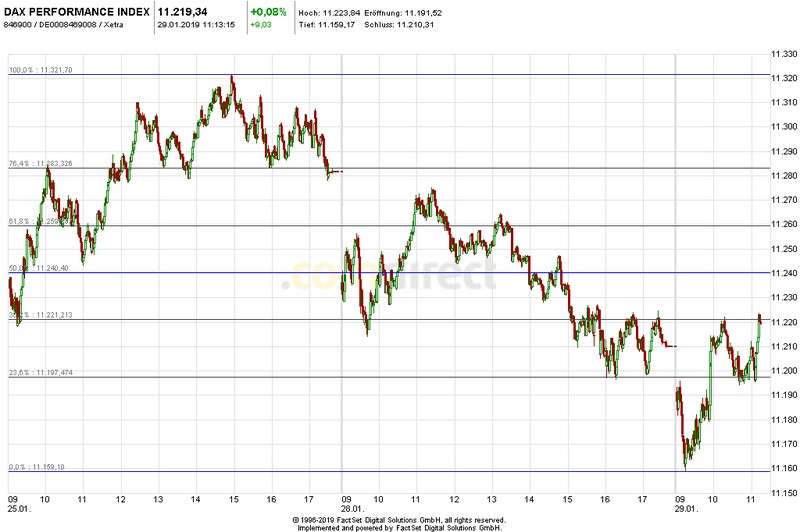Click the +9,03 point change value
800x532 pixels.
point(261,24)
